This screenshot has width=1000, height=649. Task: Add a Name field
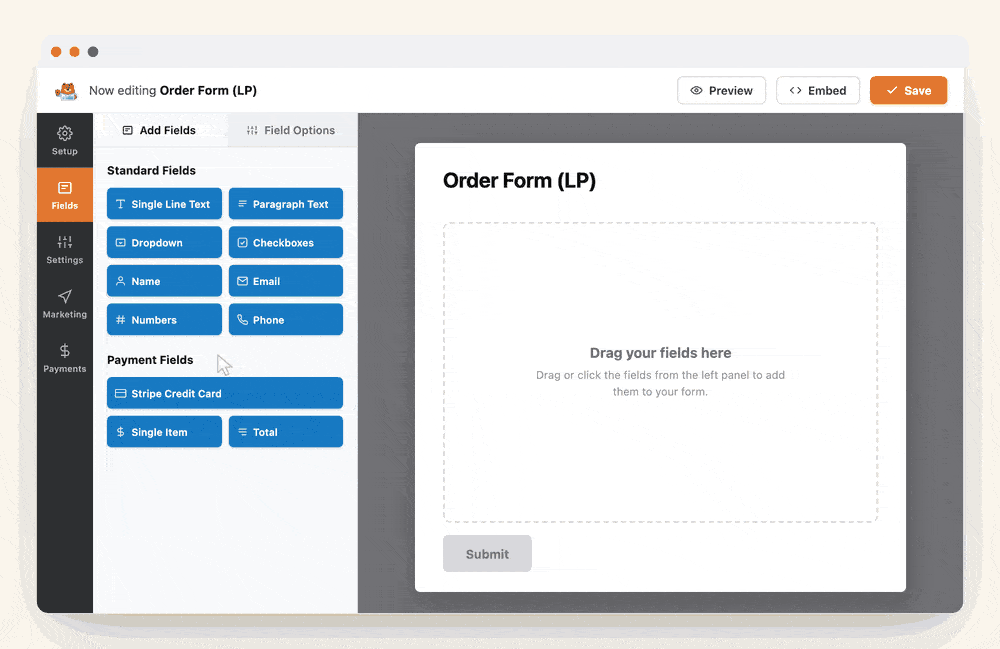[x=164, y=281]
